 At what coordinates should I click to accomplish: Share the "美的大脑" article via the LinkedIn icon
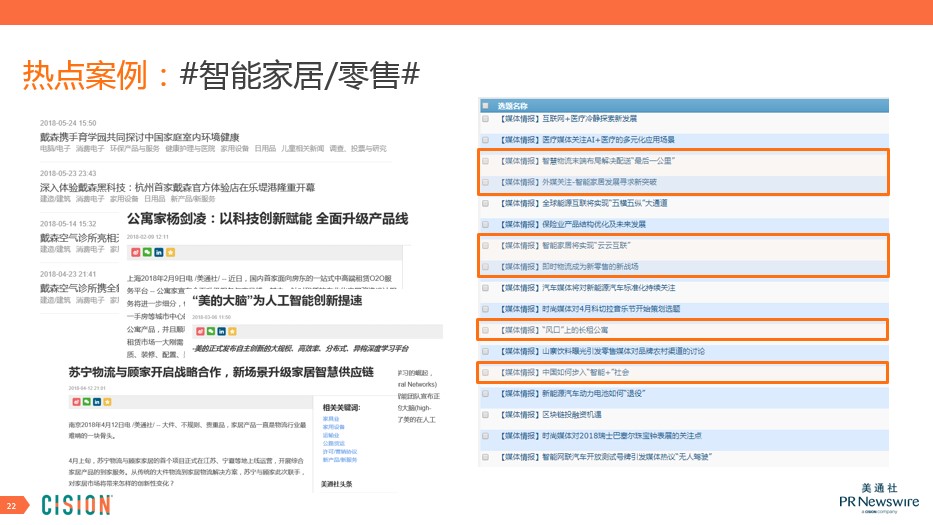point(221,331)
